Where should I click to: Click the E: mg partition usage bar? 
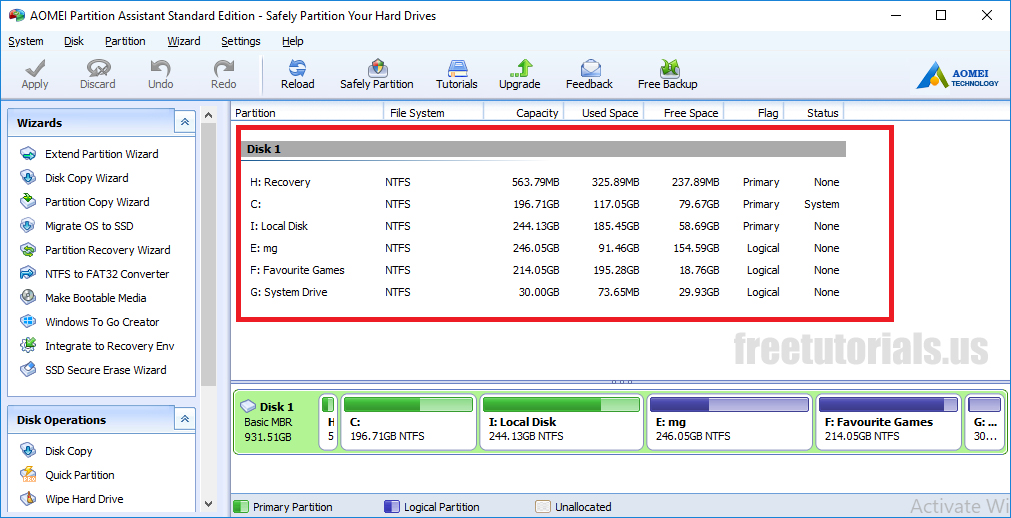coord(728,405)
